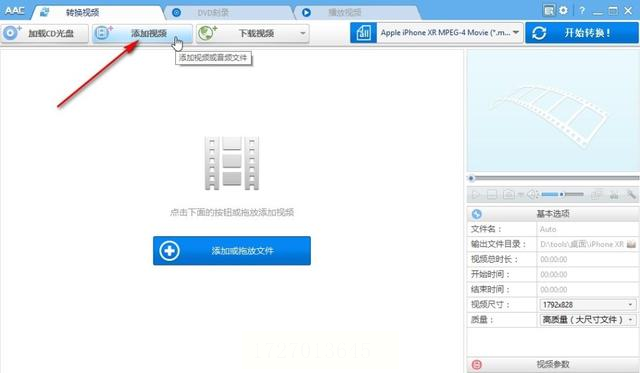Image resolution: width=640 pixels, height=373 pixels.
Task: Click the 添加视频 film icon
Action: click(x=103, y=33)
